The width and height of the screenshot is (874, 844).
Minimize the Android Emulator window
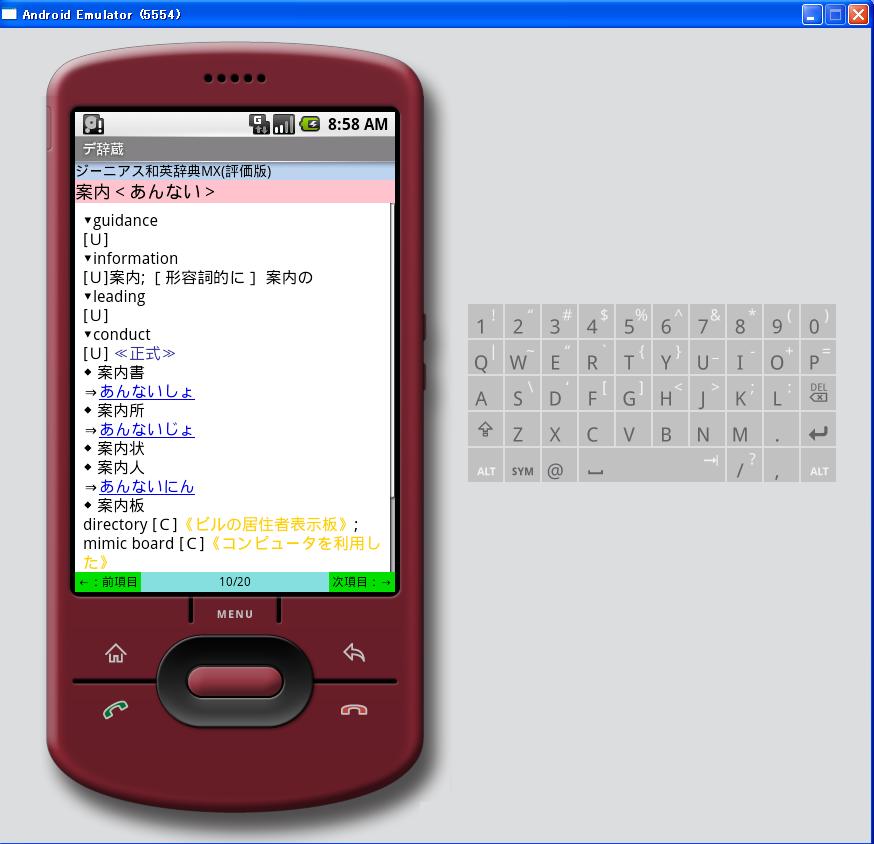[x=812, y=14]
